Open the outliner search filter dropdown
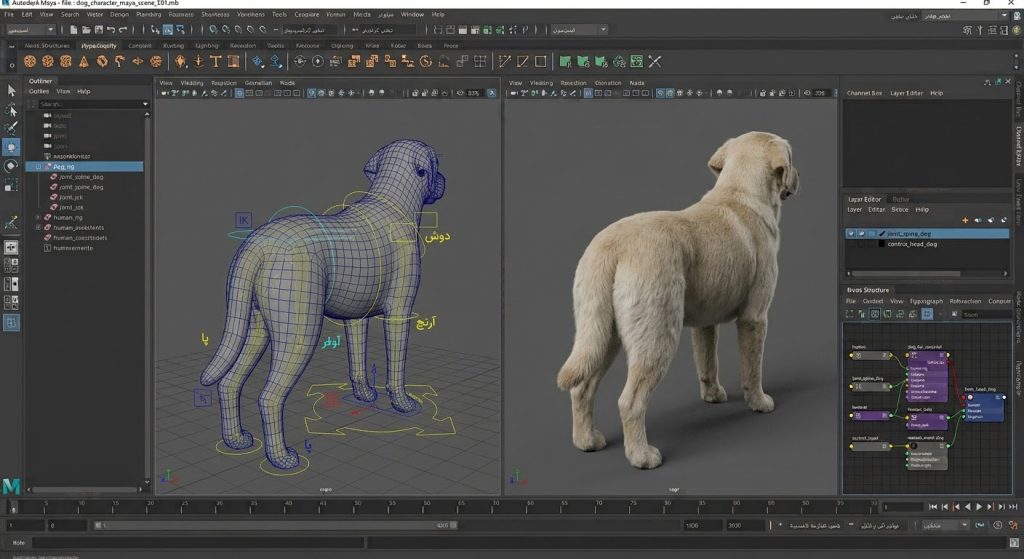This screenshot has height=559, width=1024. (145, 104)
